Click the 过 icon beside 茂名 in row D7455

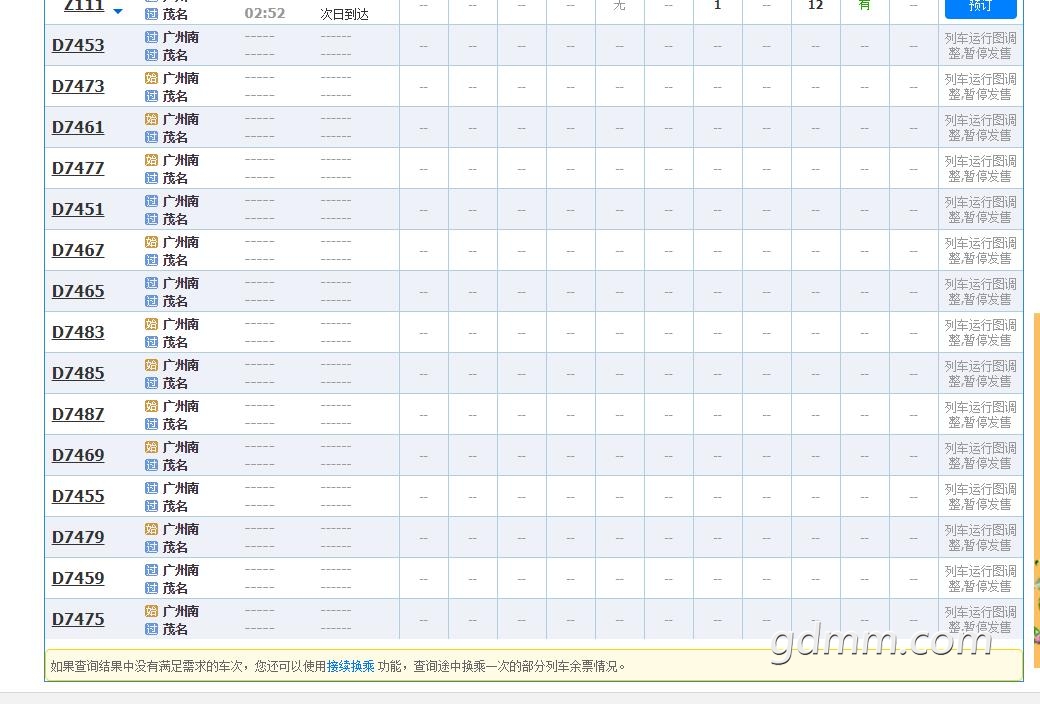pos(151,506)
